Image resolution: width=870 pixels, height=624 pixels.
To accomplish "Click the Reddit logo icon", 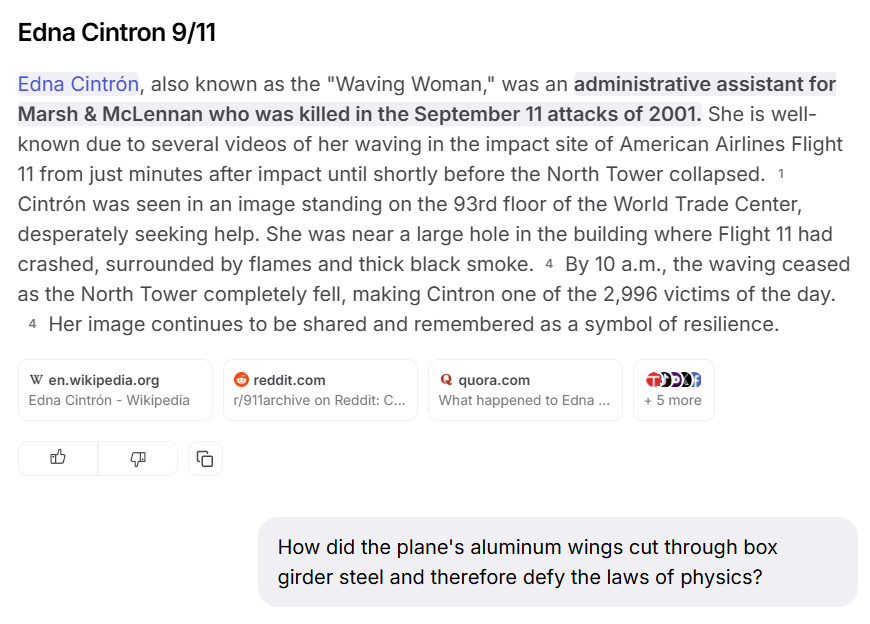I will tap(240, 380).
